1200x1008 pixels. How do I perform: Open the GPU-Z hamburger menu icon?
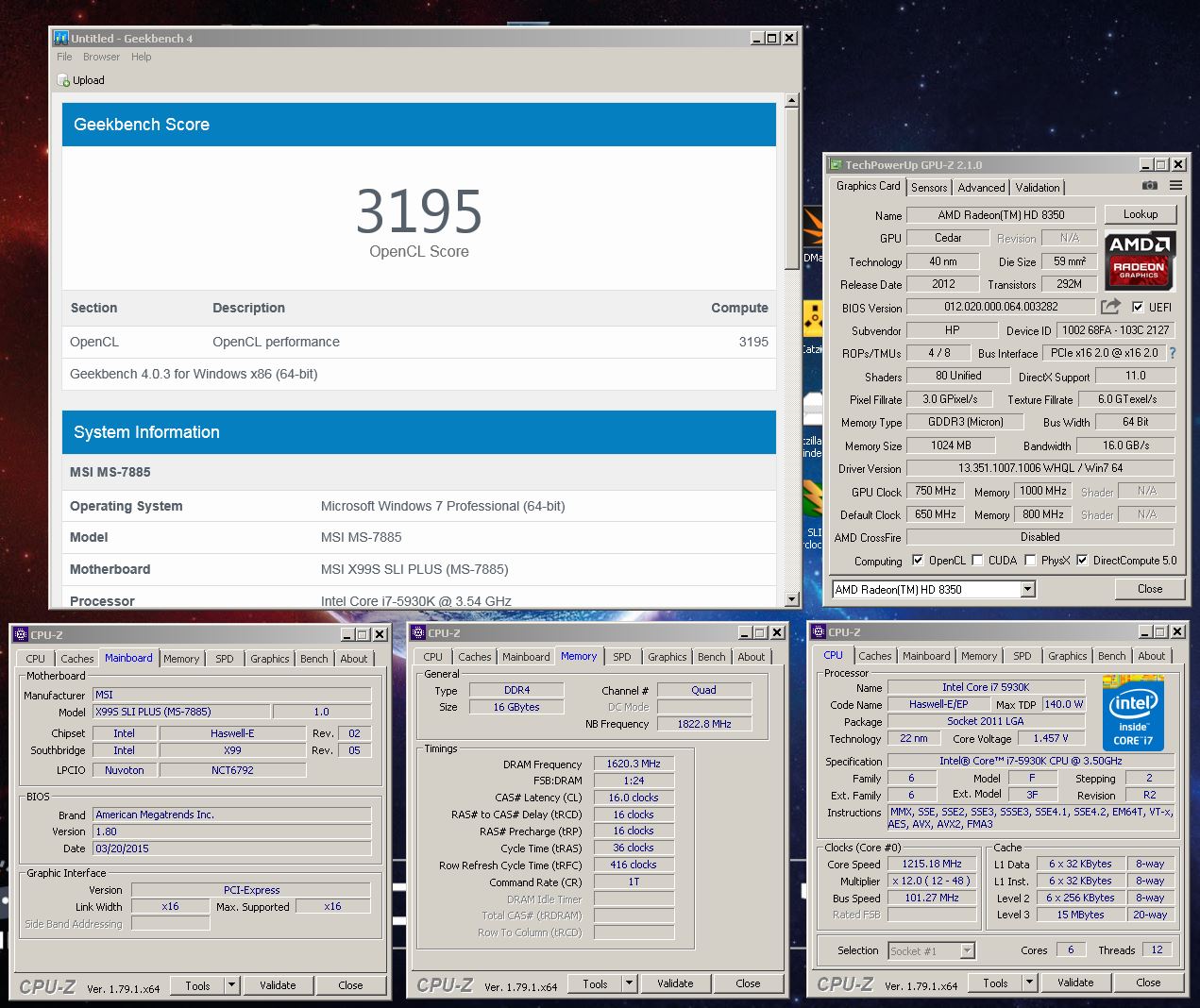point(1175,186)
